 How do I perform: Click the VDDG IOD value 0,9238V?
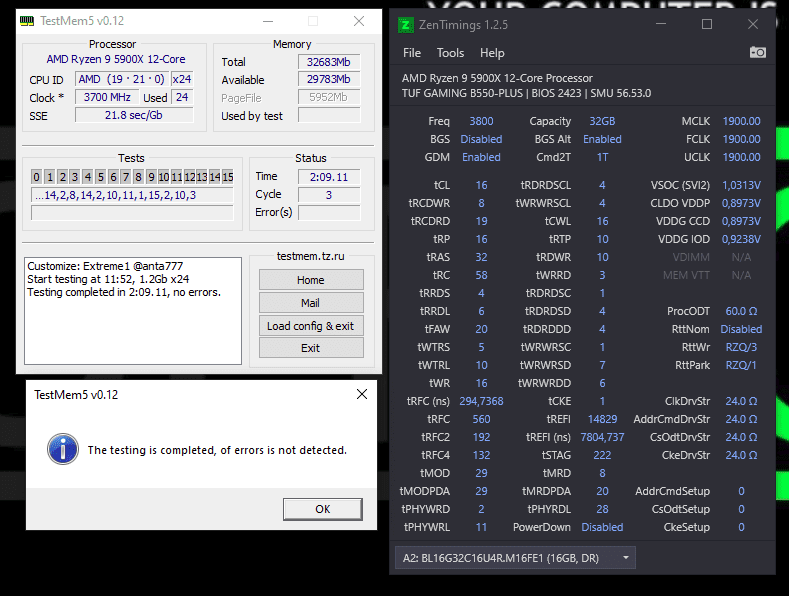pyautogui.click(x=741, y=239)
